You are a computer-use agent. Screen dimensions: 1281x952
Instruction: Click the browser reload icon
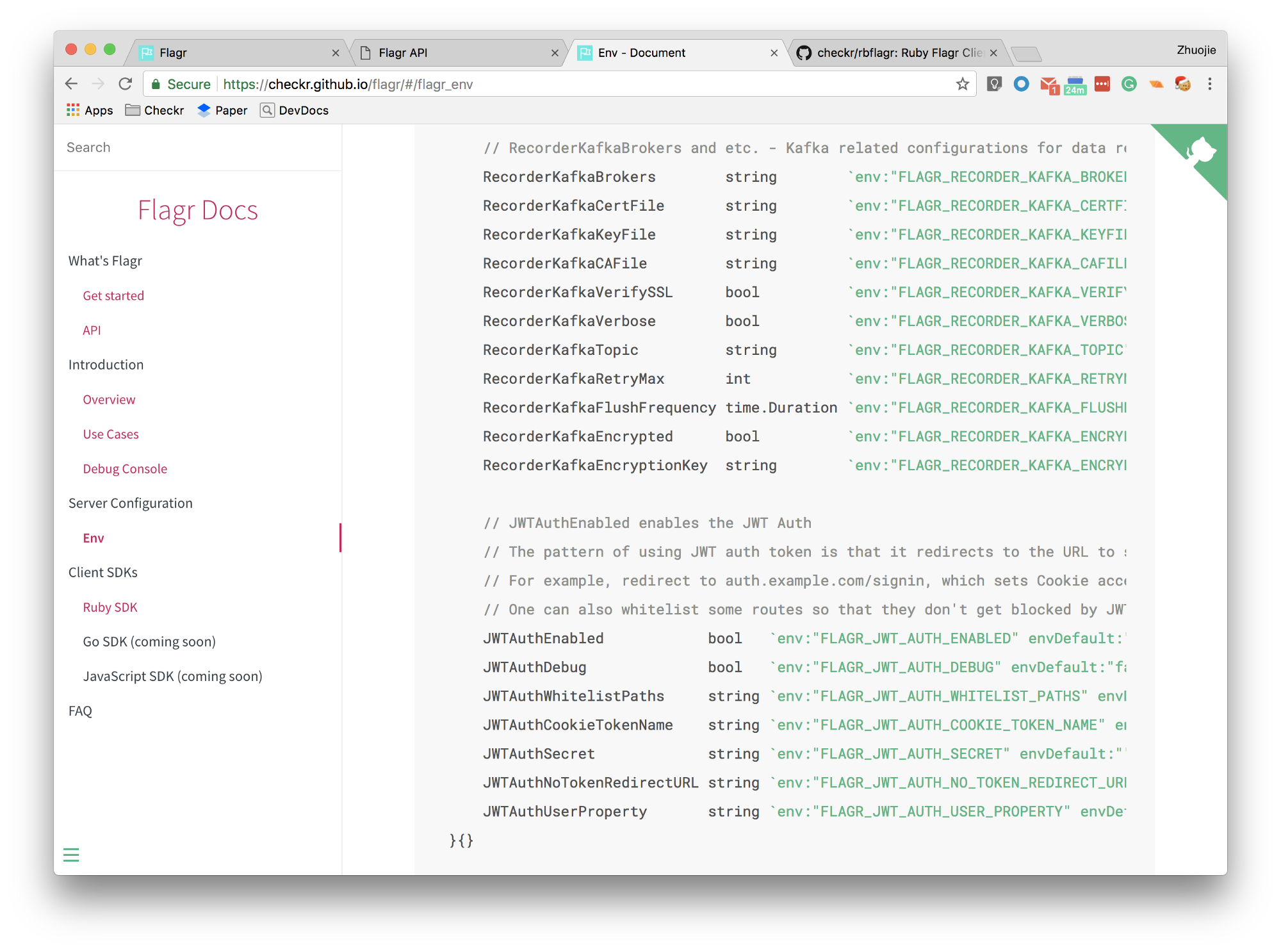pyautogui.click(x=126, y=84)
